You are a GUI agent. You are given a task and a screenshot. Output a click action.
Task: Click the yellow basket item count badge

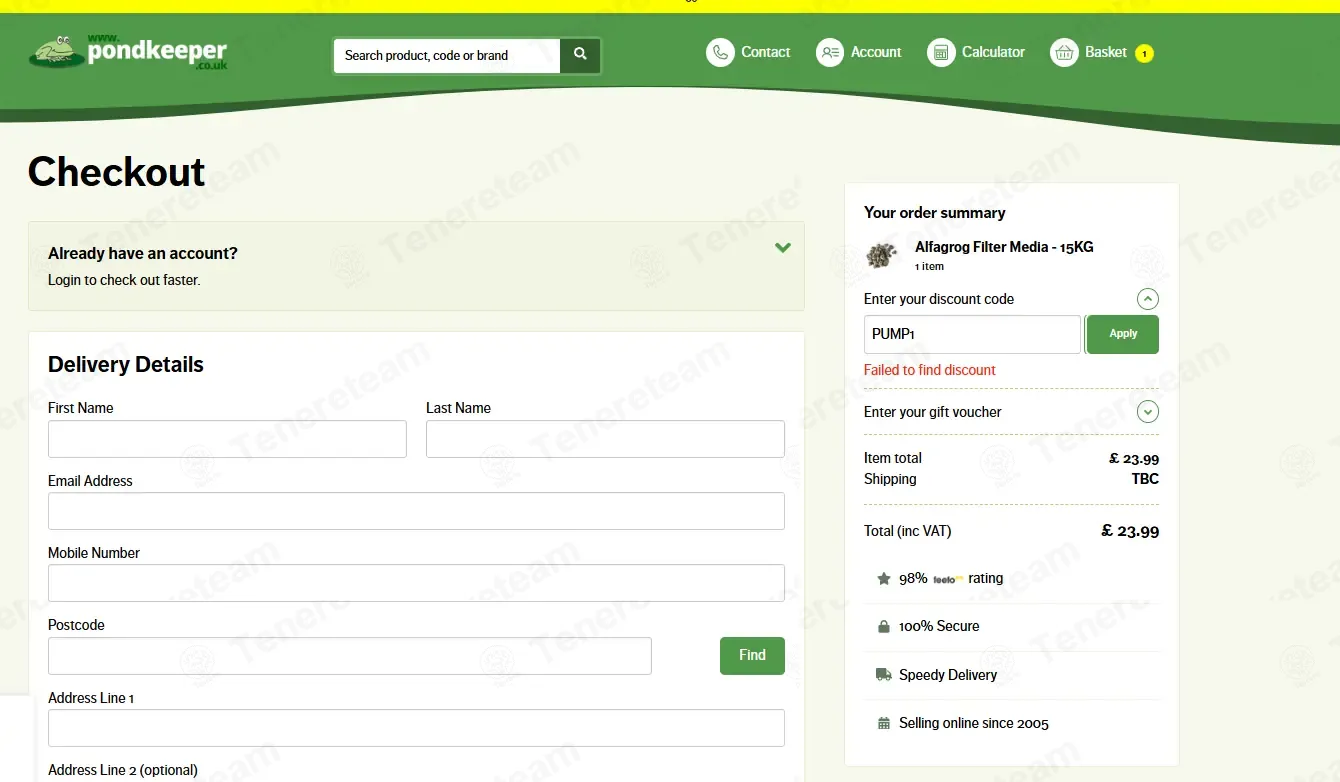[1145, 54]
